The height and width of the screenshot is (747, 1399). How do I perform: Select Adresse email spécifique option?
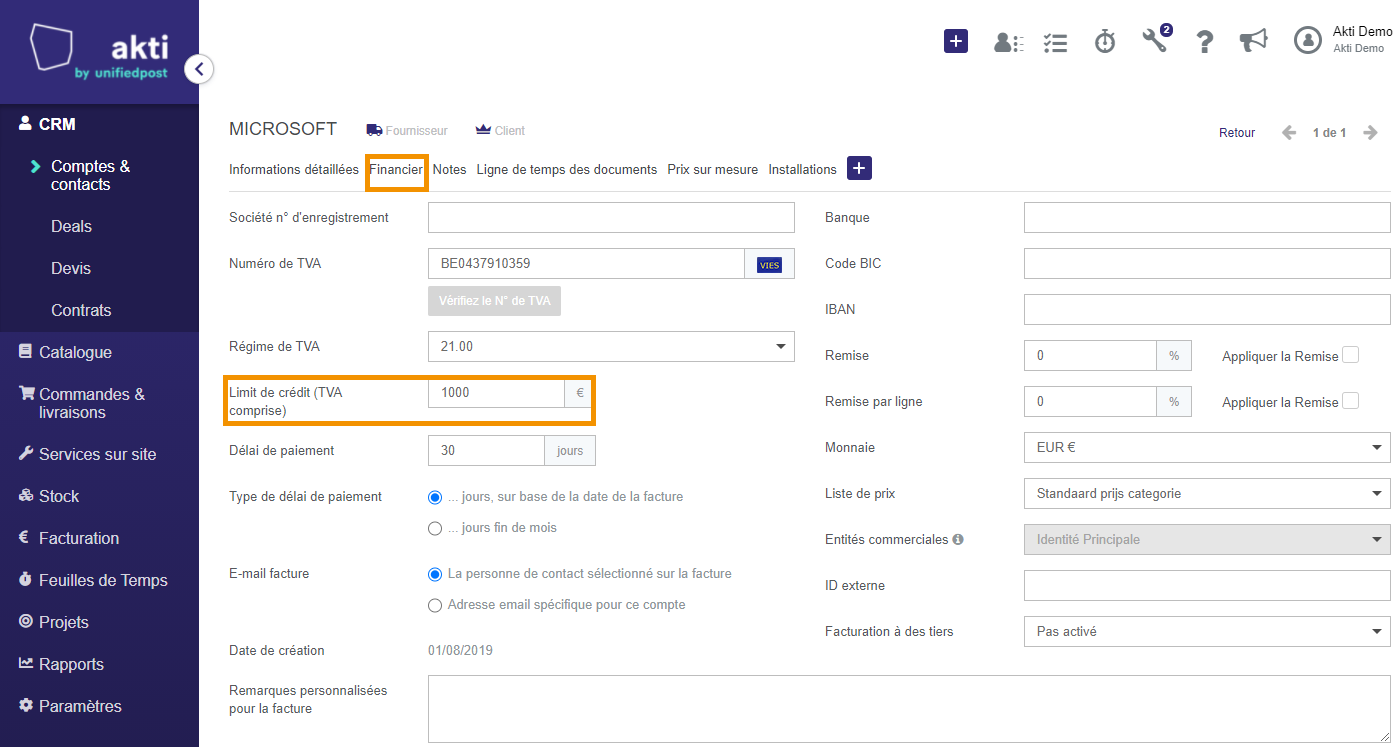coord(435,605)
